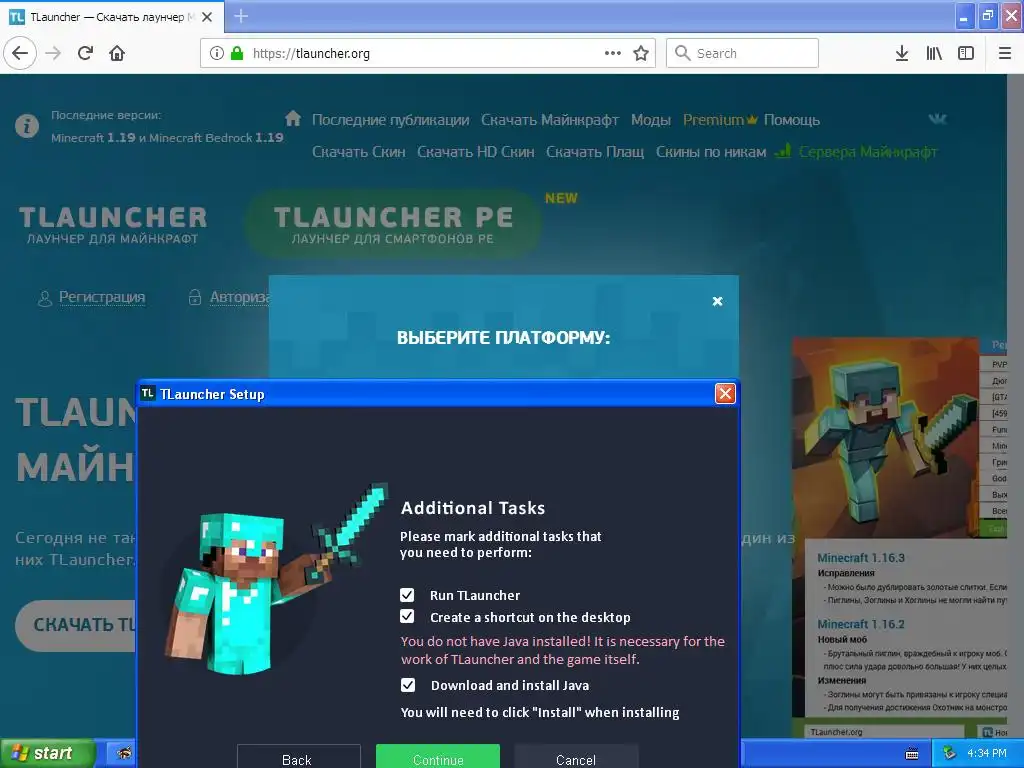Open the Помощь menu item

[x=792, y=120]
